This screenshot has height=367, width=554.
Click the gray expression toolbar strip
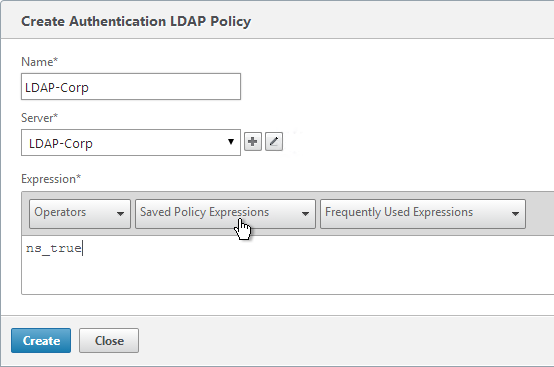(540, 214)
